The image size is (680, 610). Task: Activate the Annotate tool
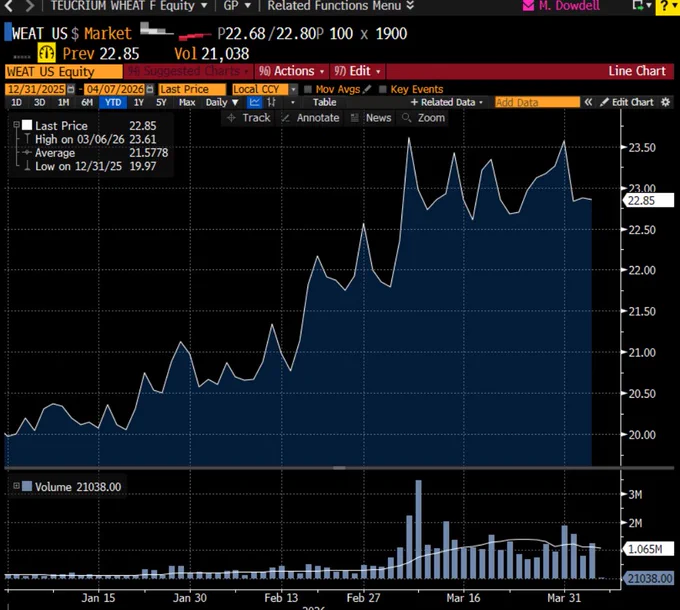(311, 118)
